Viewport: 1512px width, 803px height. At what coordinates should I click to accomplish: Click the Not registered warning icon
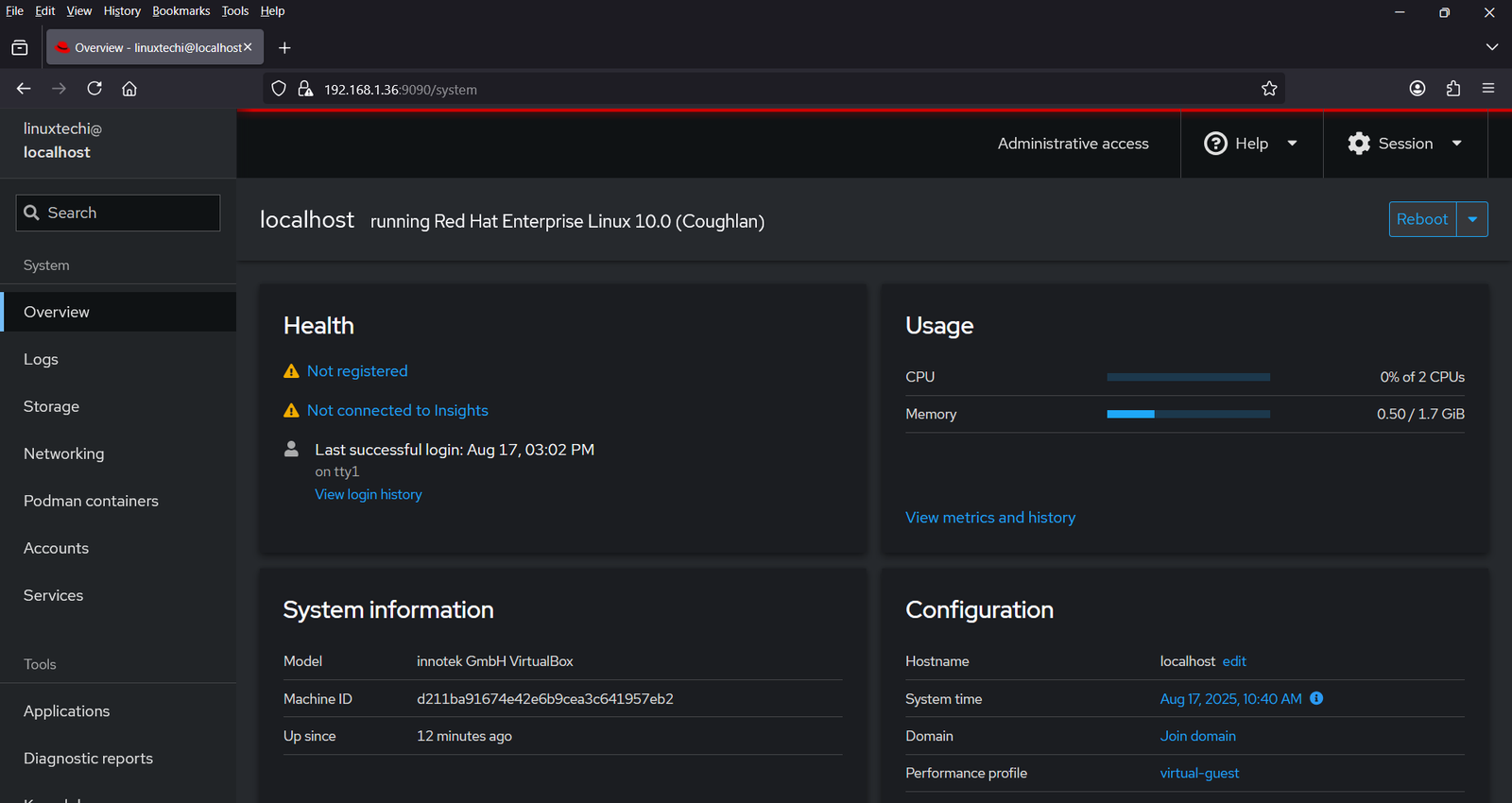point(291,371)
